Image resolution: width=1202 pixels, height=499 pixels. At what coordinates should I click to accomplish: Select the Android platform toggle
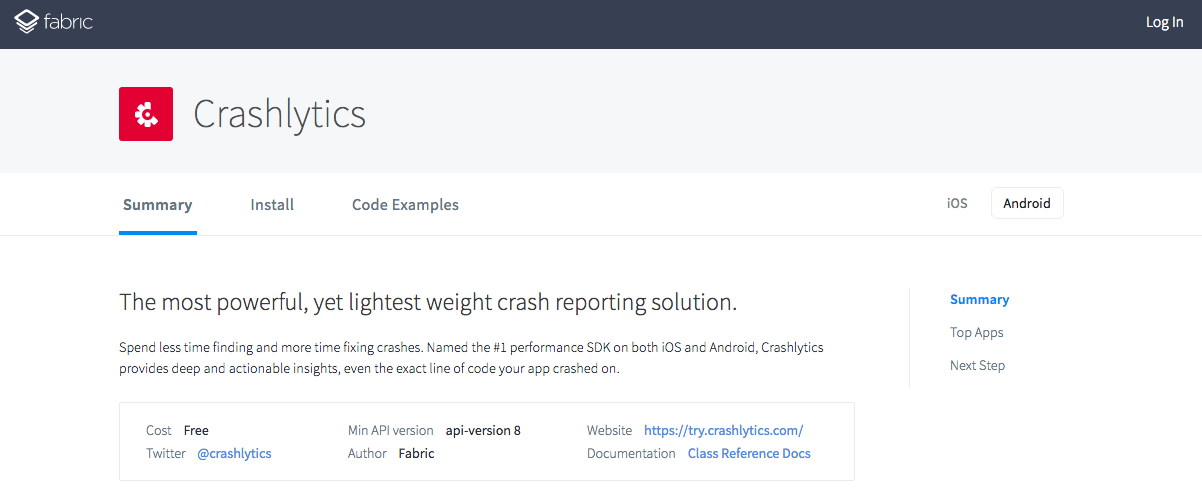tap(1027, 203)
